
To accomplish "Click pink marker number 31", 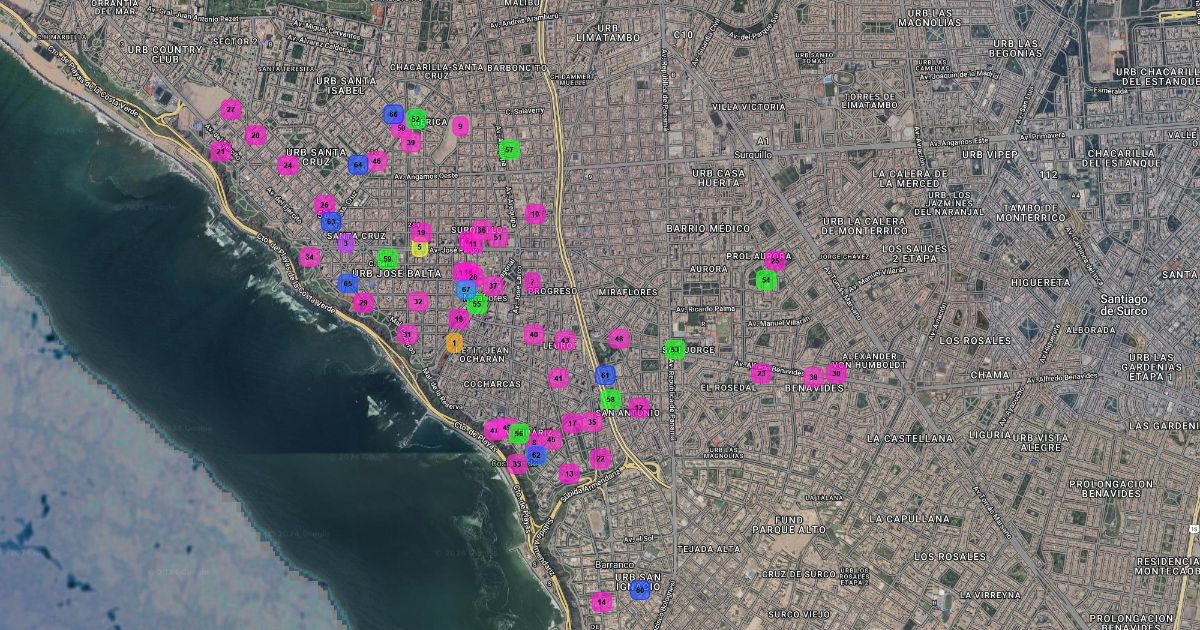I will (407, 335).
